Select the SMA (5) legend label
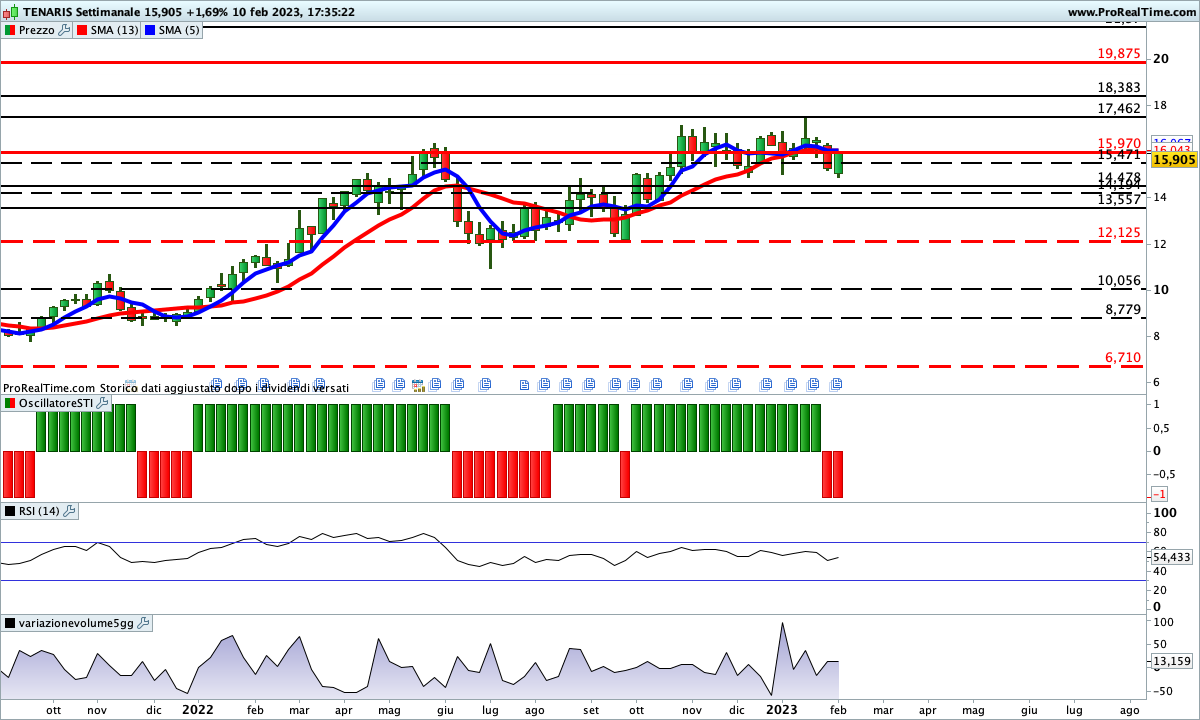Viewport: 1200px width, 720px height. [181, 30]
